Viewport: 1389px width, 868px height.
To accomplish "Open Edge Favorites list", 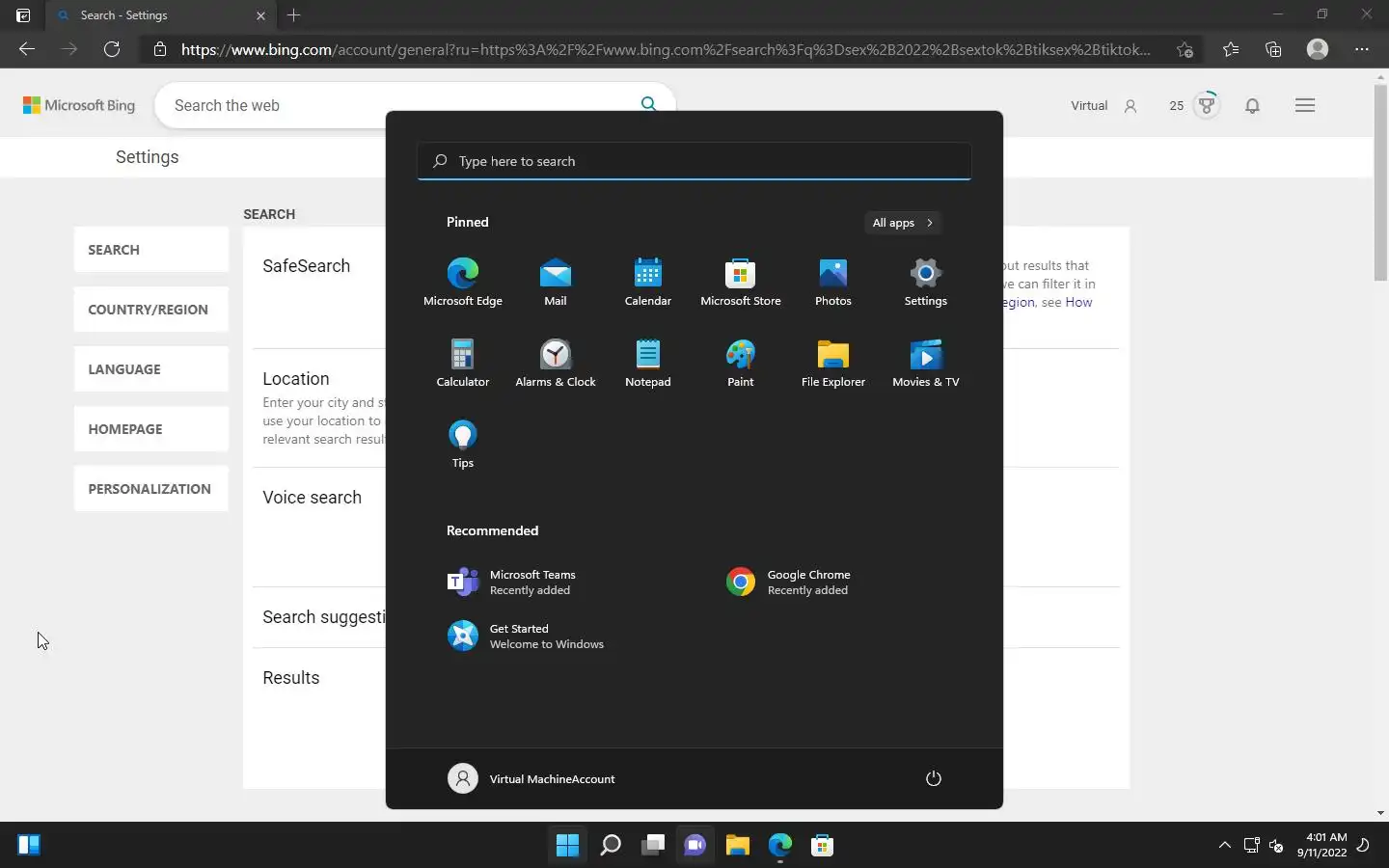I will (x=1231, y=49).
